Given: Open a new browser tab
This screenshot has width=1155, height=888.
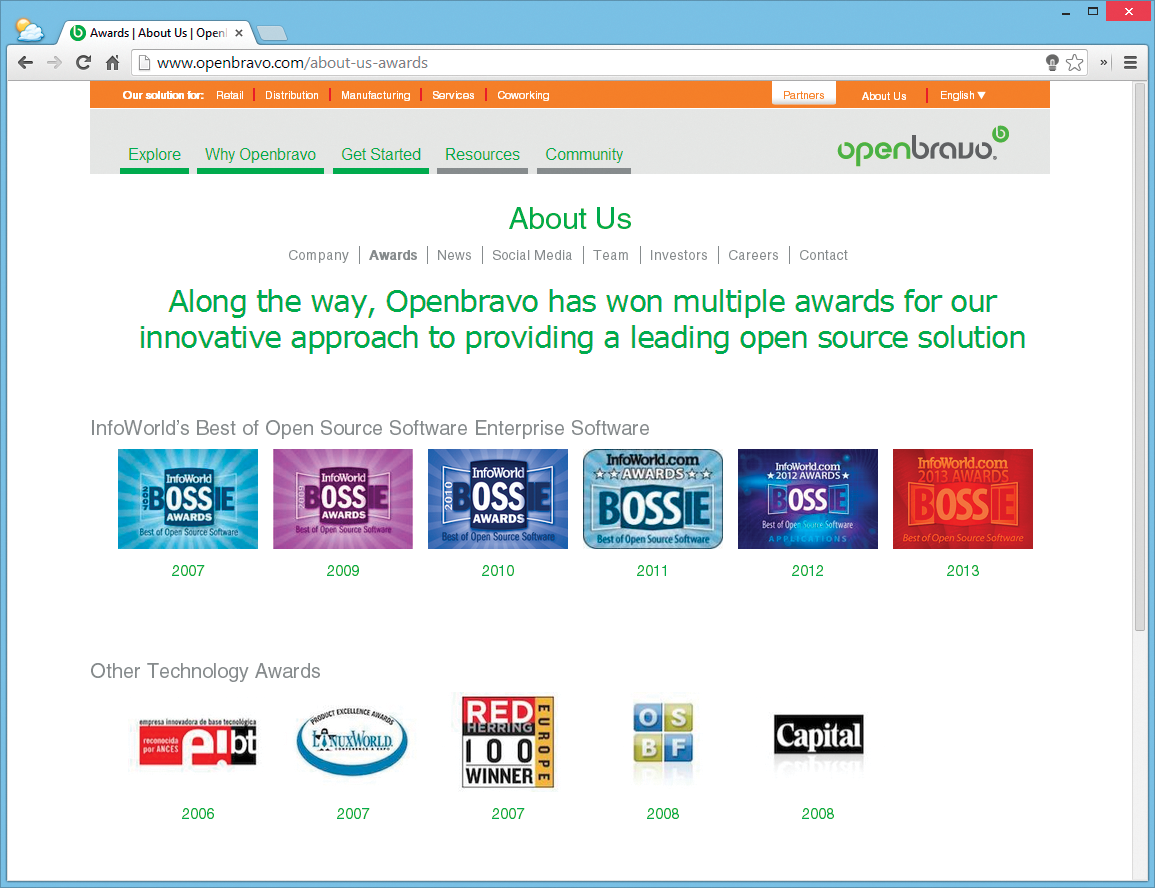Looking at the screenshot, I should point(270,31).
